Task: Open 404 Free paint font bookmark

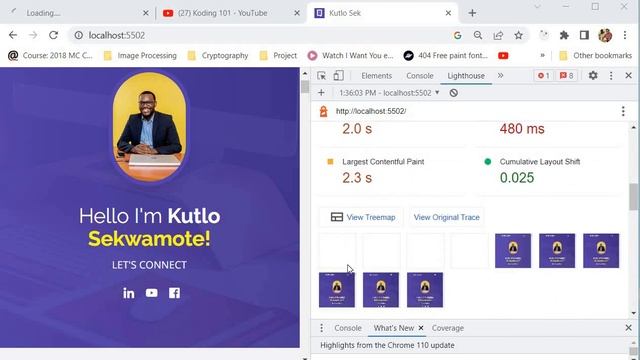Action: pos(446,56)
